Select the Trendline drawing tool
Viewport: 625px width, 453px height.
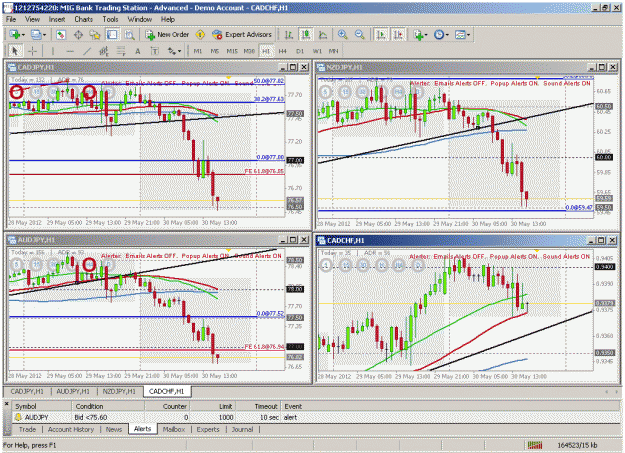coord(87,51)
